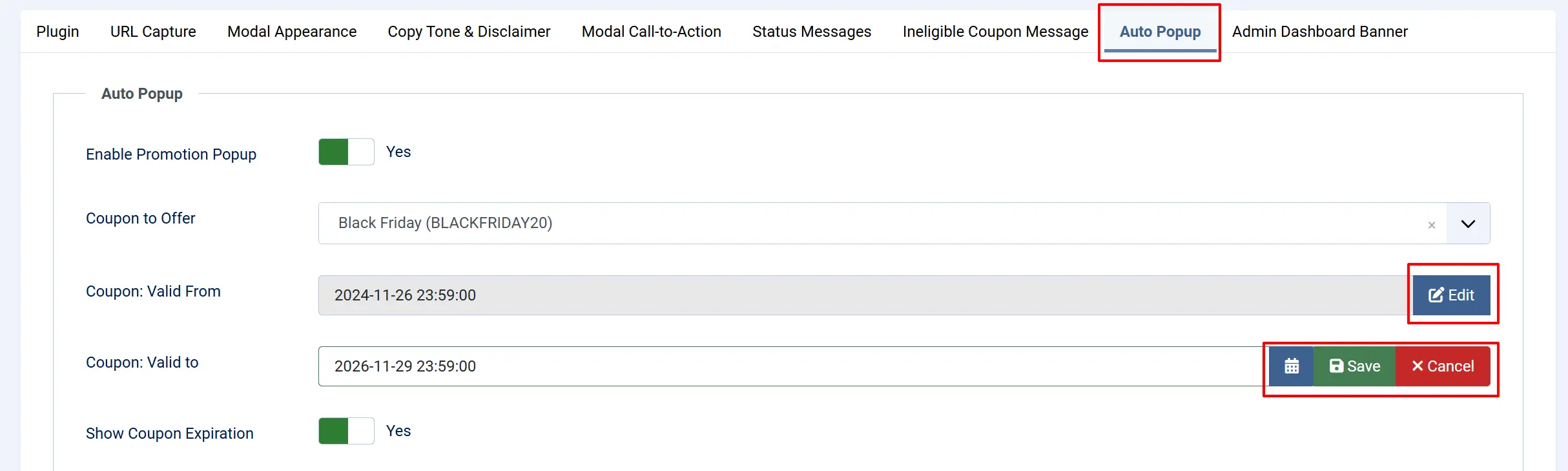
Task: Open Modal Appearance tab
Action: 292,32
